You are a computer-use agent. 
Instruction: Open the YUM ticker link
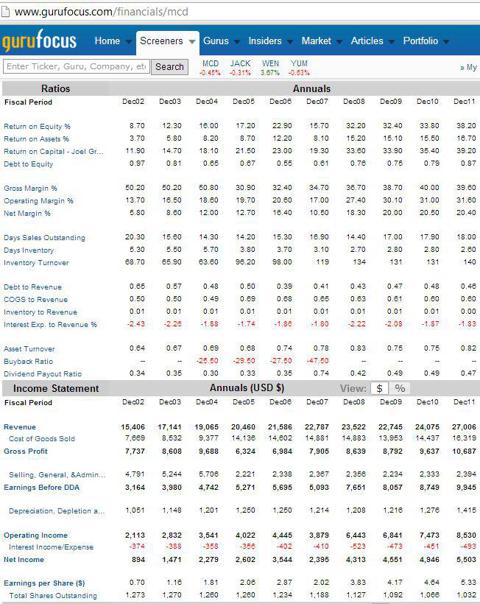[x=299, y=63]
